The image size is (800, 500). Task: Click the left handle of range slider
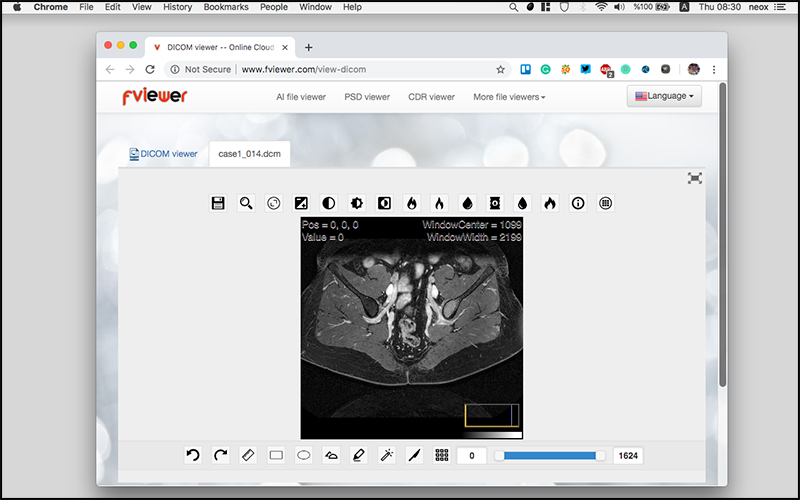(499, 456)
